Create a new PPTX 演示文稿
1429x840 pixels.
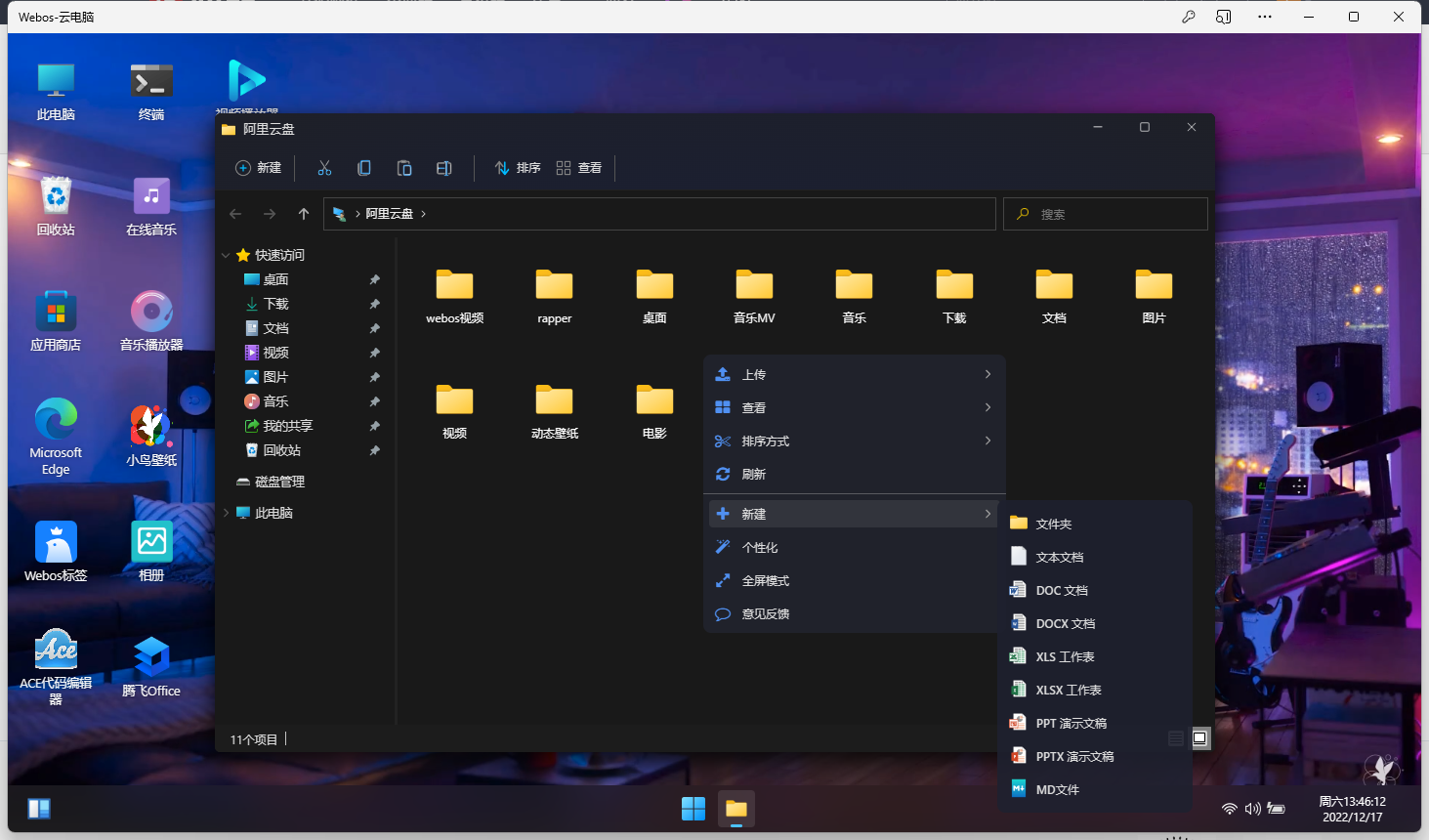(x=1095, y=756)
